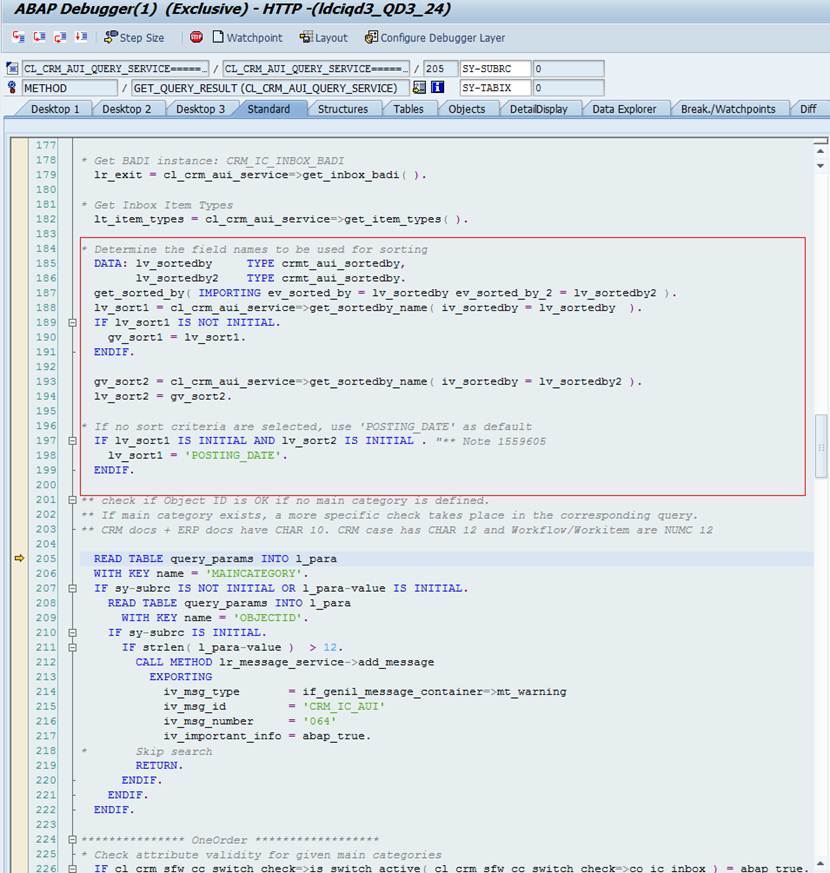830x873 pixels.
Task: Open the Break./Watchpoints tab
Action: pos(728,109)
